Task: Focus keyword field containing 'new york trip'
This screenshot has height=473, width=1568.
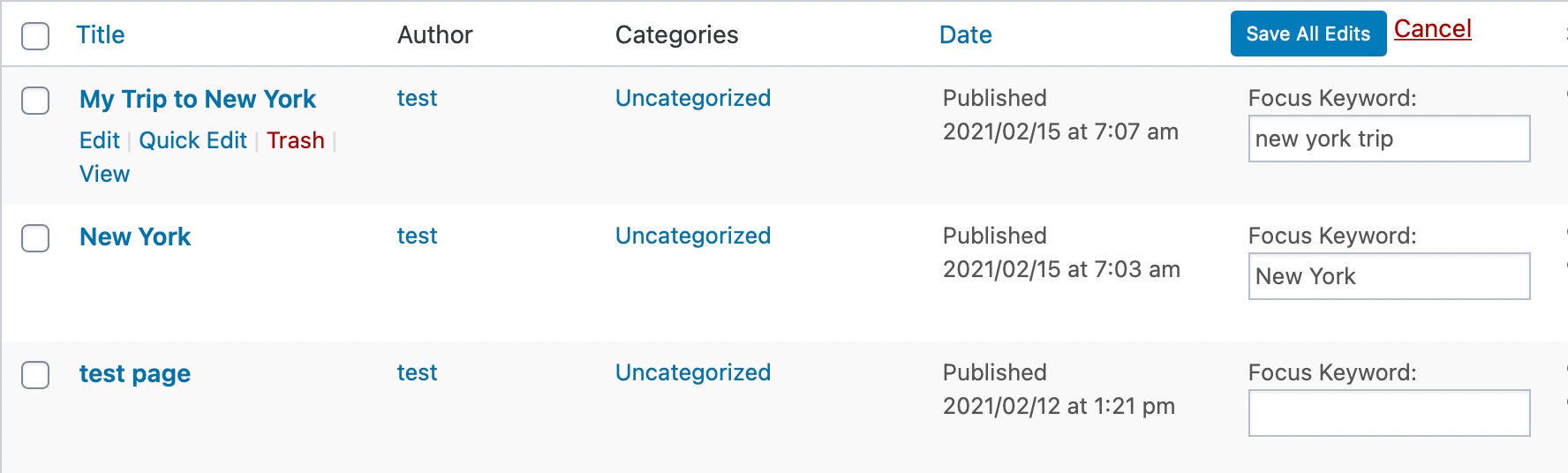Action: (1388, 139)
